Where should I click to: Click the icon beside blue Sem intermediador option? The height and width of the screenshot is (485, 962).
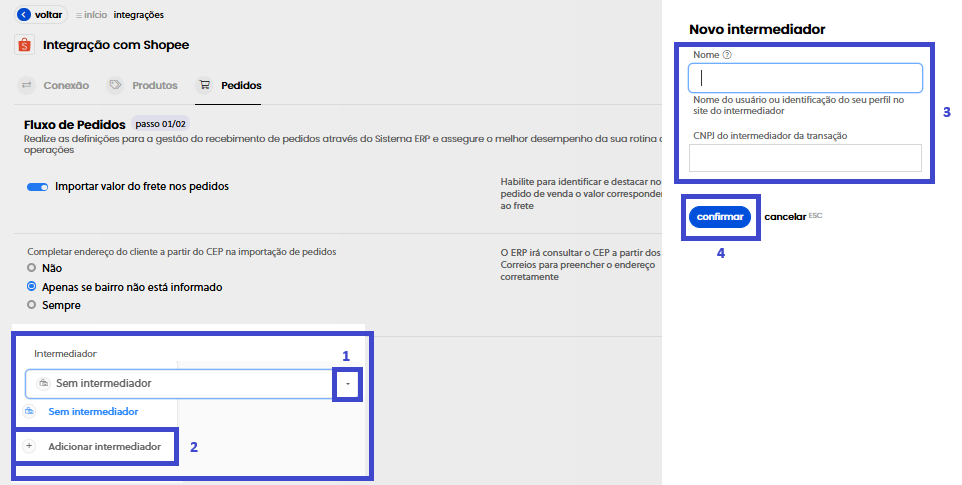pos(29,411)
